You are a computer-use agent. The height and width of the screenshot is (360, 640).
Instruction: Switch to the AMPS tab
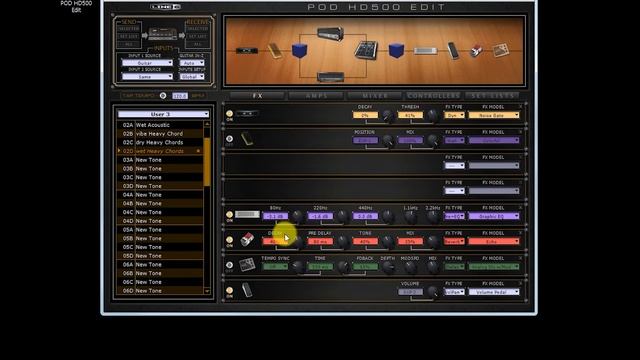pos(316,96)
